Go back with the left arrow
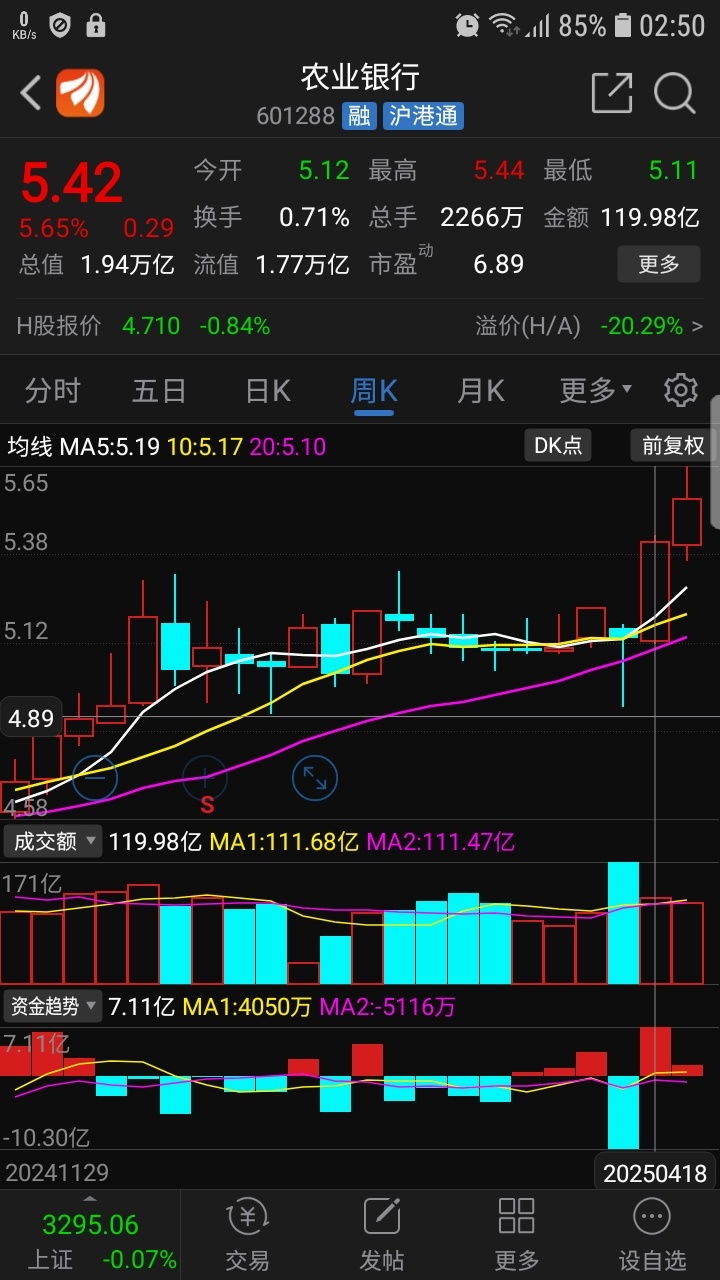This screenshot has width=720, height=1280. click(31, 93)
